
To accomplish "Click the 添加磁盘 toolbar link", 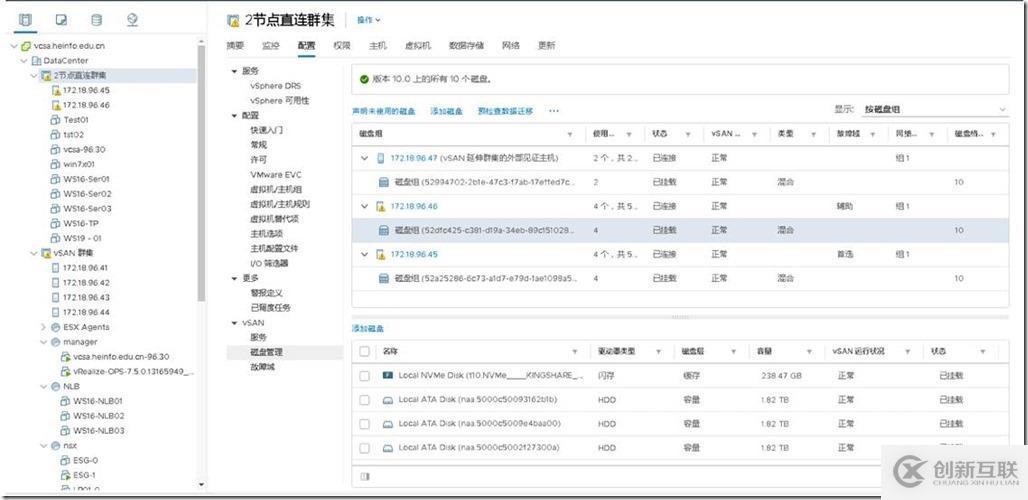I will [x=446, y=111].
